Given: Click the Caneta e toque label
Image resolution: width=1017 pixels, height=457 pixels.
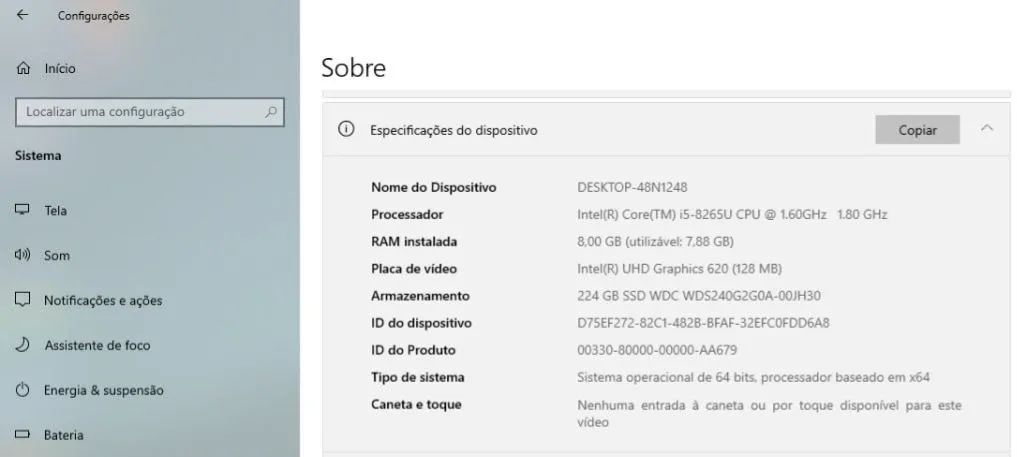Looking at the screenshot, I should tap(416, 404).
